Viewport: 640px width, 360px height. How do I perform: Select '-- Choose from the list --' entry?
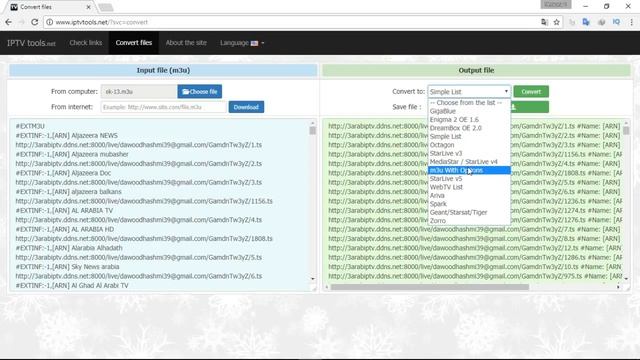pos(469,102)
